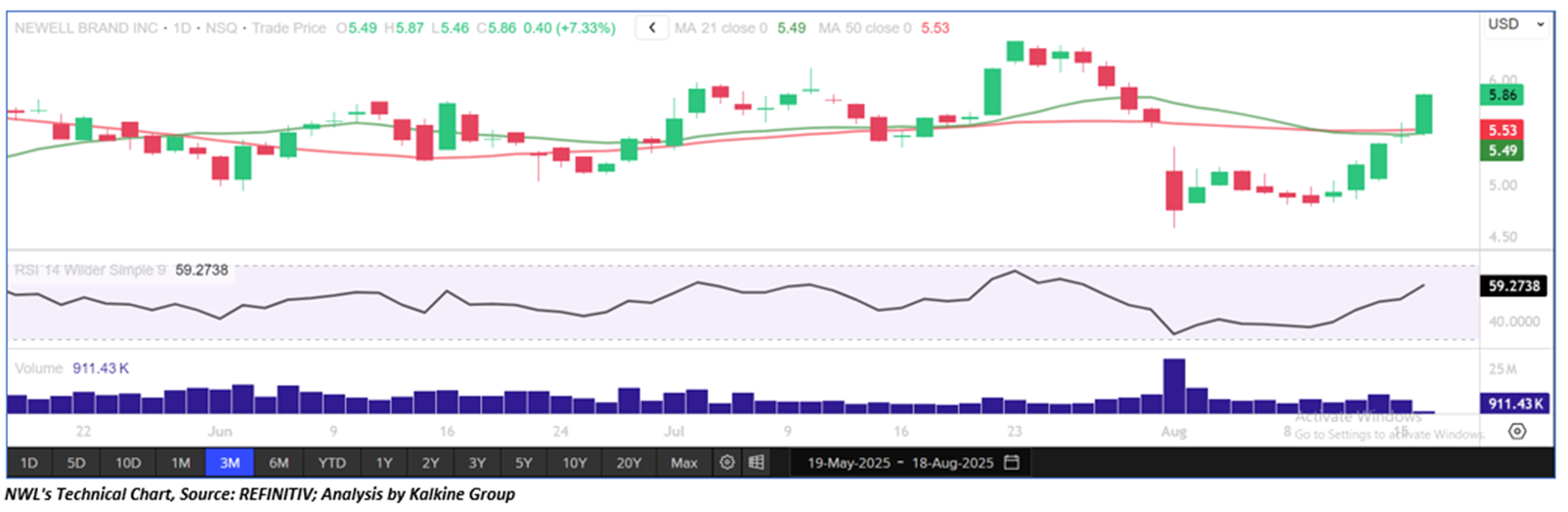Open range settings gear icon beside Max
This screenshot has height=512, width=1568.
[x=727, y=463]
